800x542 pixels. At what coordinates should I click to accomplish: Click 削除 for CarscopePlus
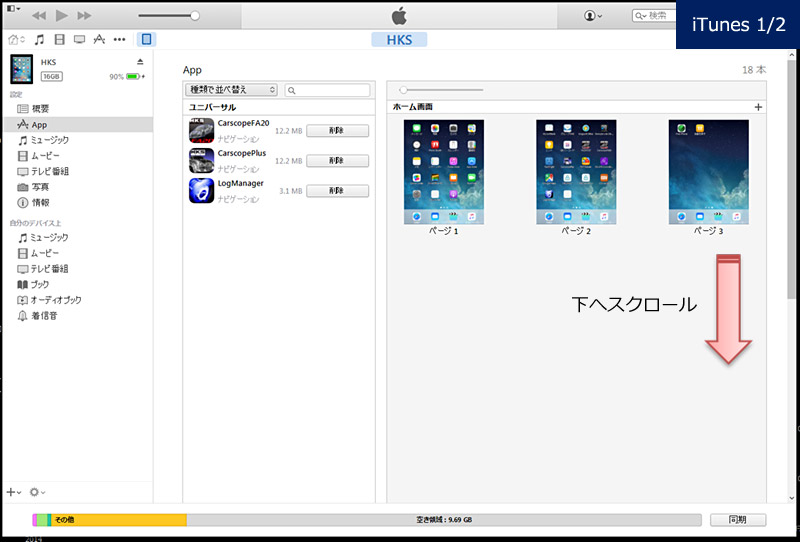pyautogui.click(x=337, y=161)
